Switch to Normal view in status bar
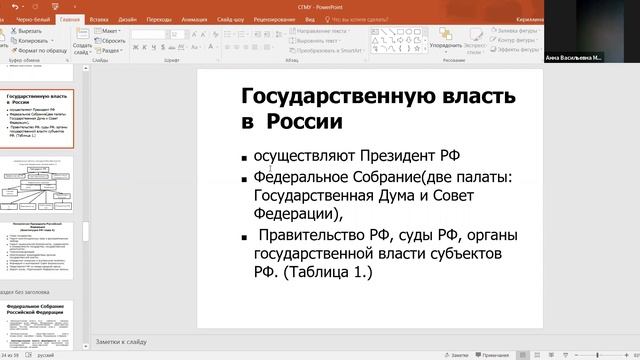The height and width of the screenshot is (360, 640). pos(523,355)
